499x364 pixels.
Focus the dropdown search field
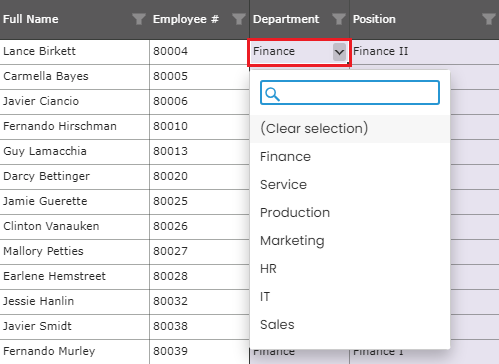[350, 93]
